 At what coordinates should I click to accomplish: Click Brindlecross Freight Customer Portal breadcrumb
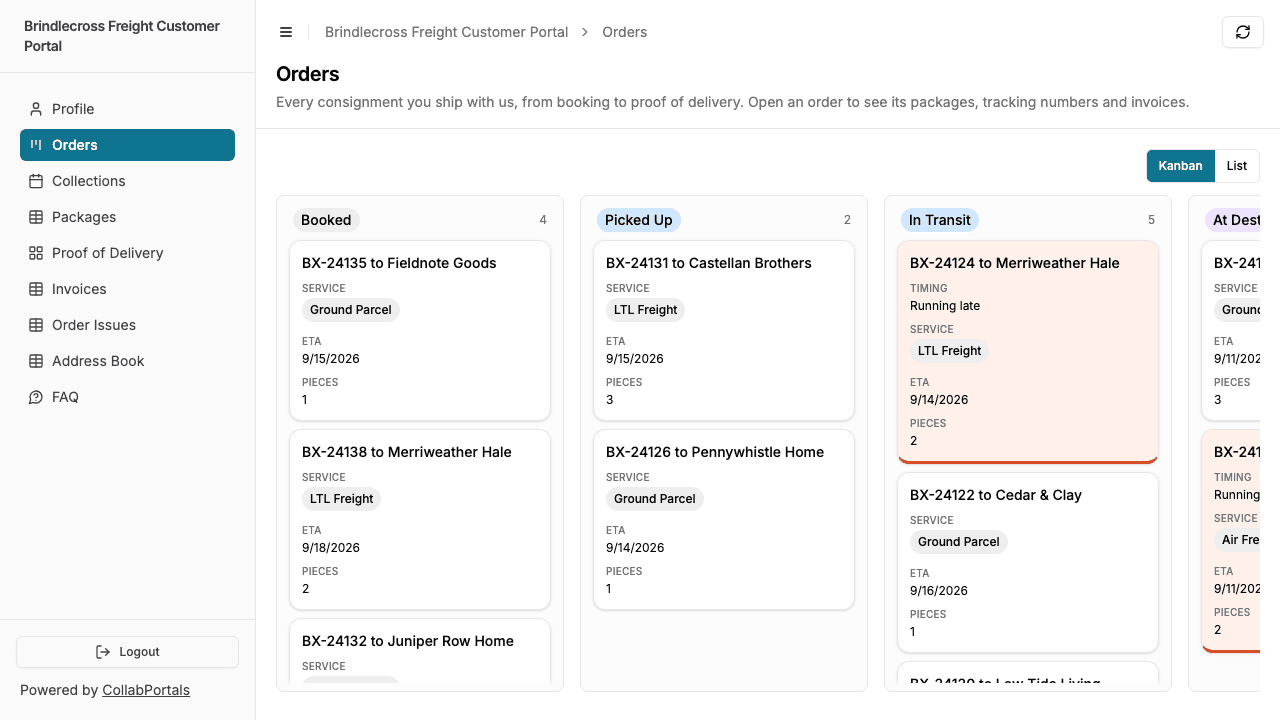tap(446, 32)
